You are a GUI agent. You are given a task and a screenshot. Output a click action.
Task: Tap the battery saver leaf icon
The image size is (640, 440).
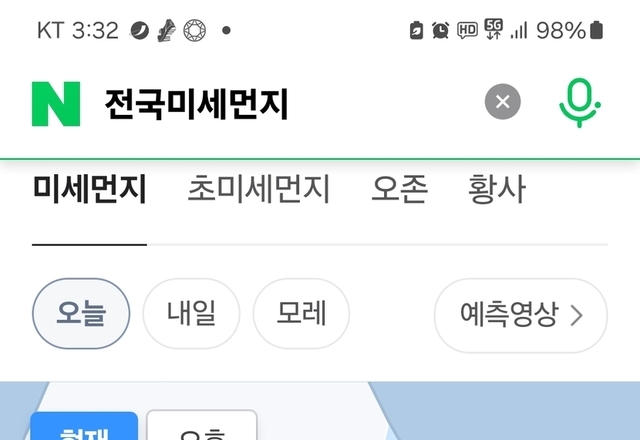pyautogui.click(x=416, y=30)
